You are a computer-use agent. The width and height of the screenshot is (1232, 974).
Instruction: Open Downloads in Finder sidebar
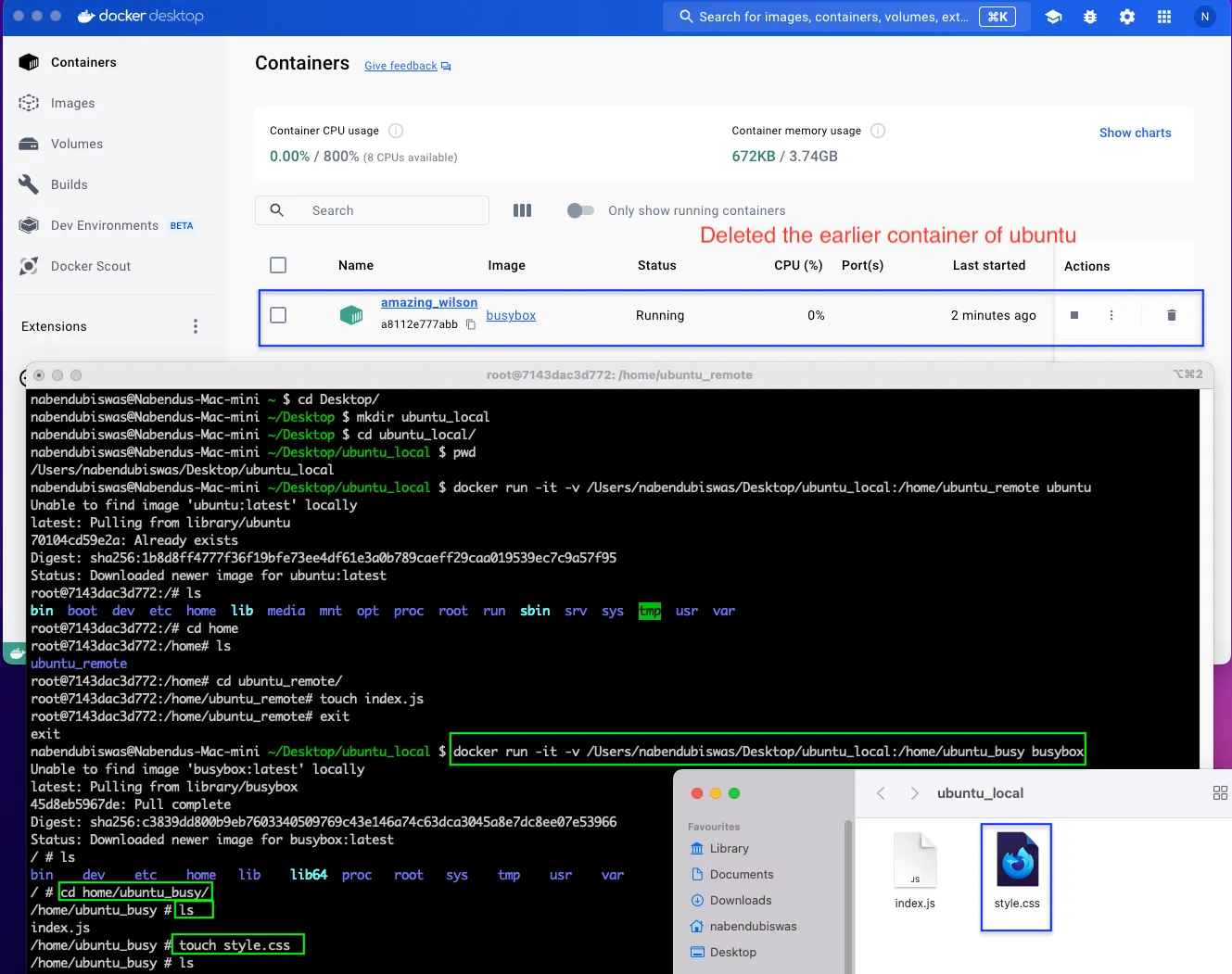(731, 900)
